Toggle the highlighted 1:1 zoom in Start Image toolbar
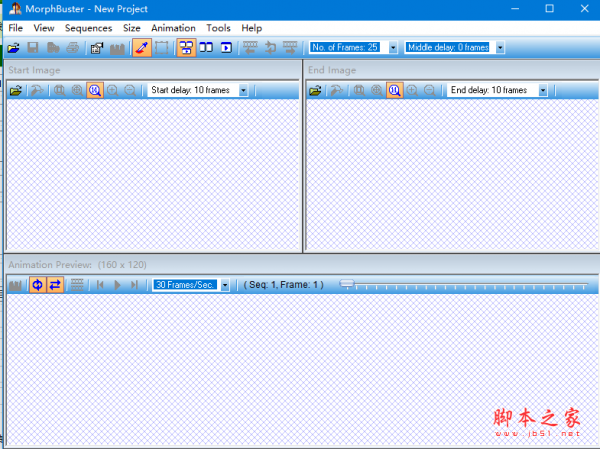The width and height of the screenshot is (600, 449). 95,91
